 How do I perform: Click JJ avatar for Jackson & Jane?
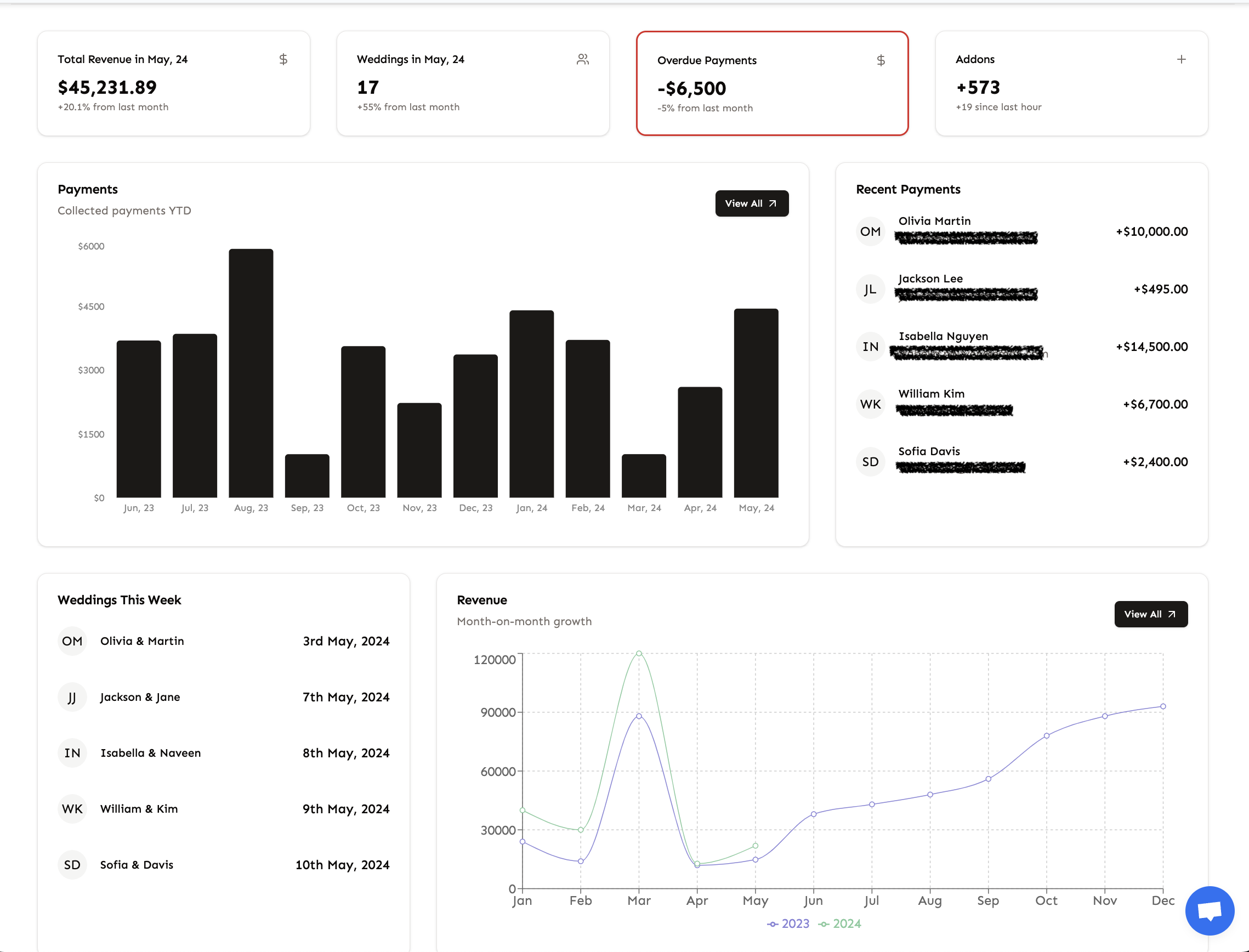point(72,697)
